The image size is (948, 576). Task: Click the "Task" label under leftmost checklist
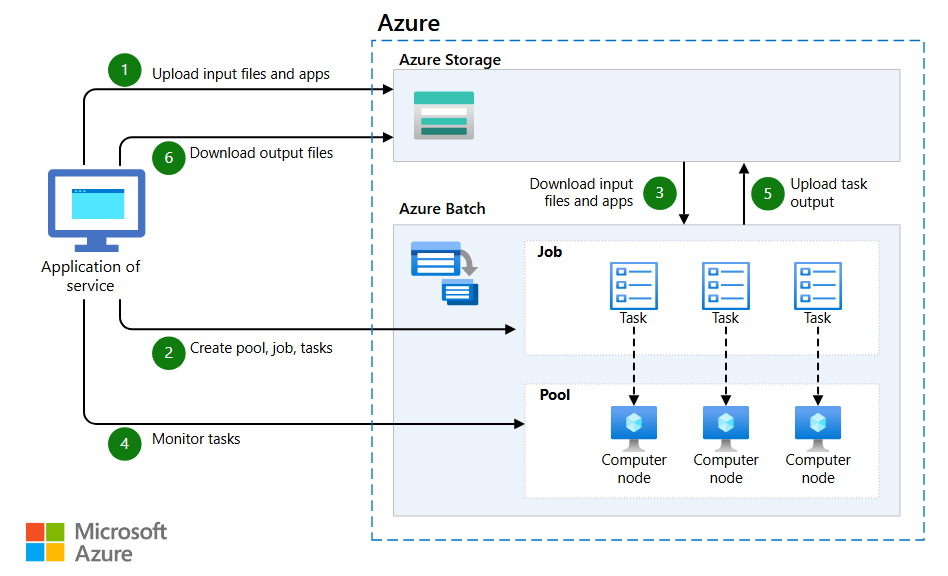tap(633, 318)
